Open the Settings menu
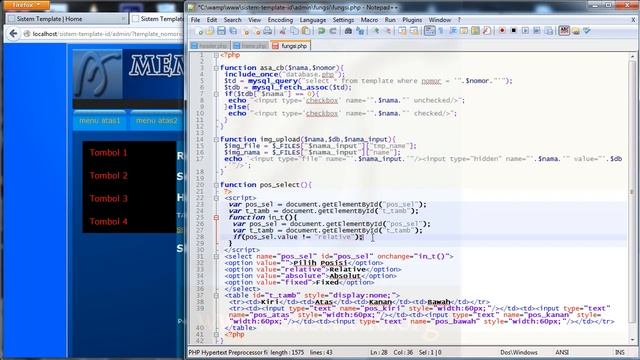This screenshot has width=640, height=360. 343,20
